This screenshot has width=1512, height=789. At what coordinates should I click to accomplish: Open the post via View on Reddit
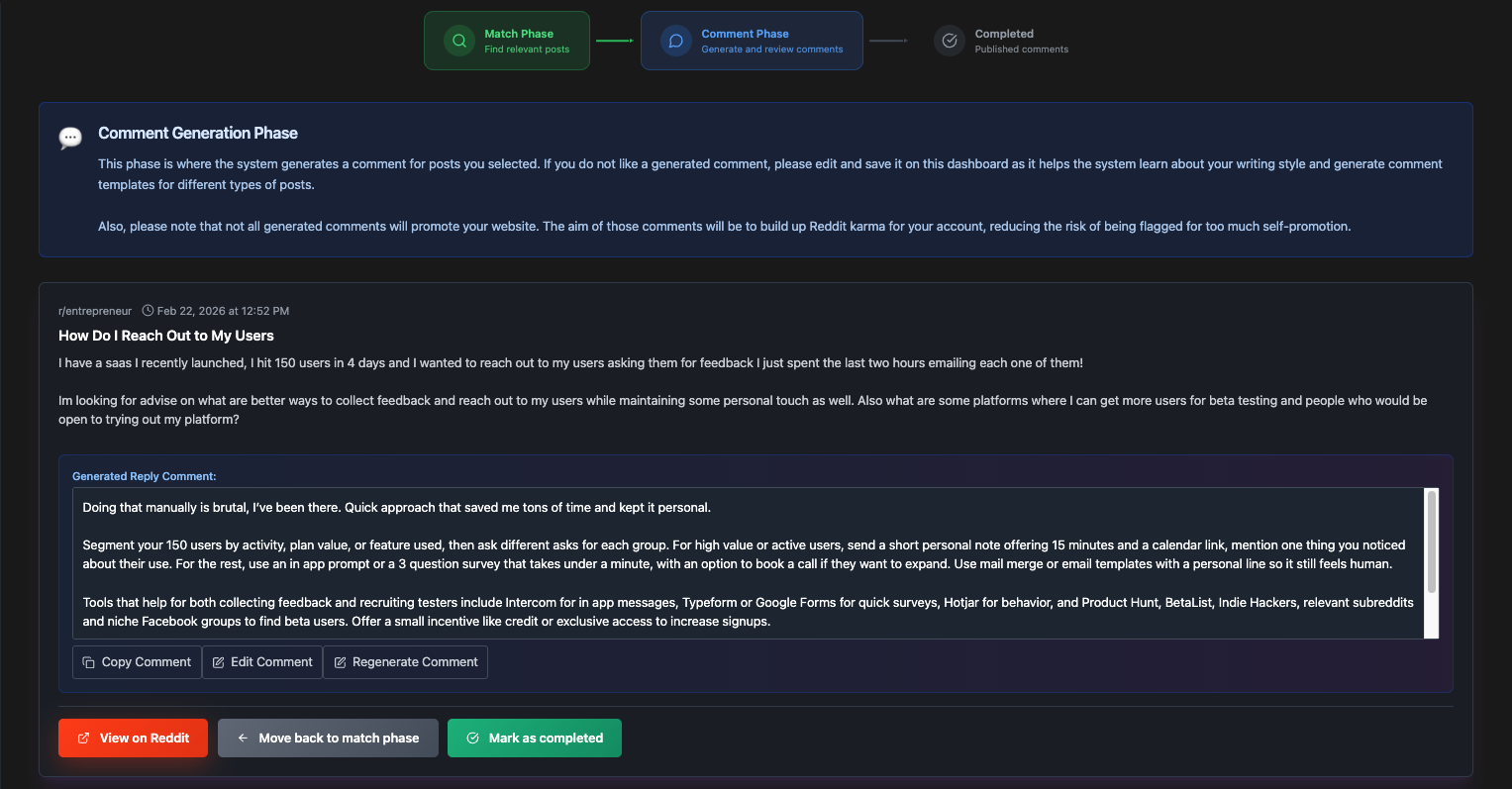coord(133,739)
